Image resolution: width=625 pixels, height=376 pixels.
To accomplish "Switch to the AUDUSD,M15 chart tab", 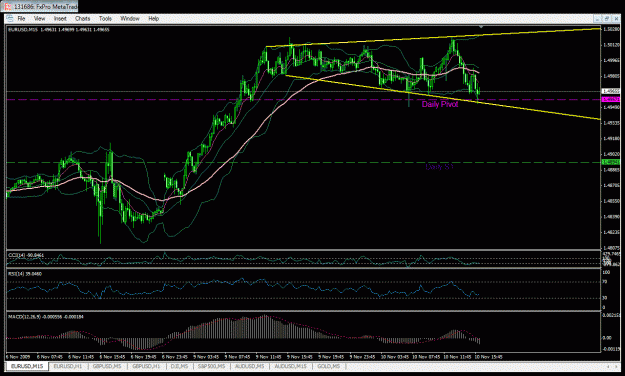I will coord(290,366).
